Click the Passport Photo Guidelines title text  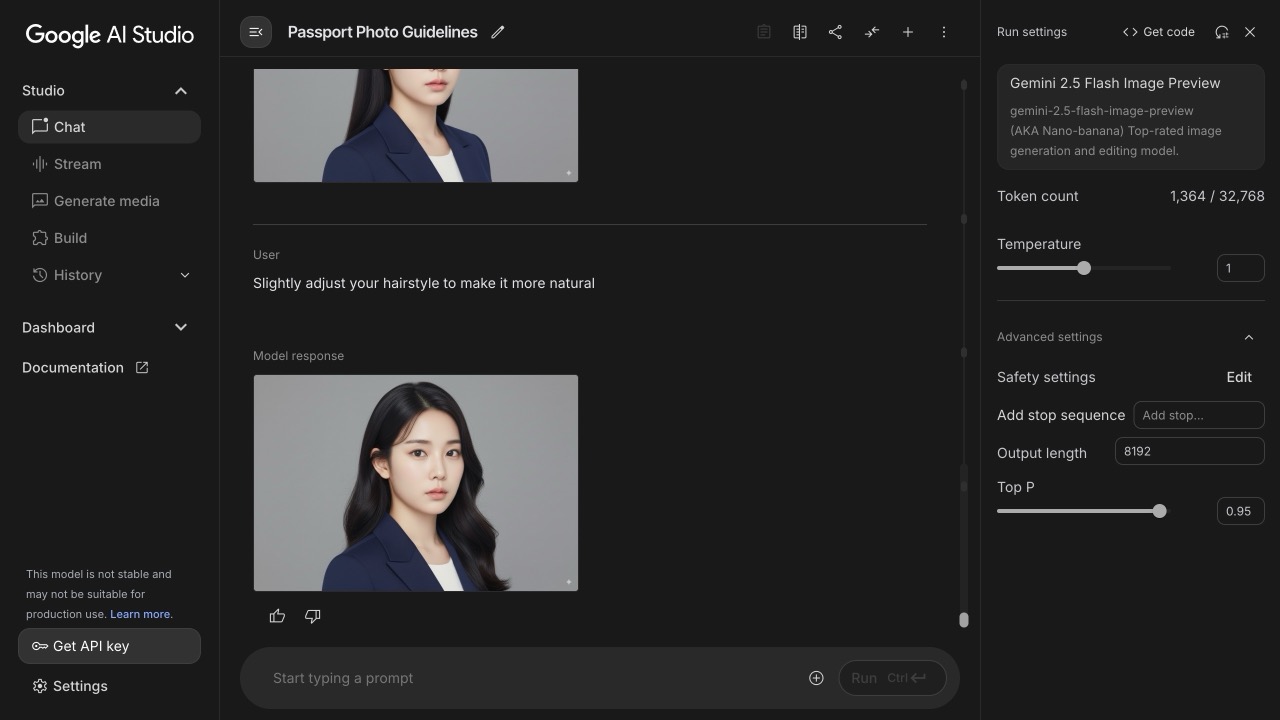383,32
